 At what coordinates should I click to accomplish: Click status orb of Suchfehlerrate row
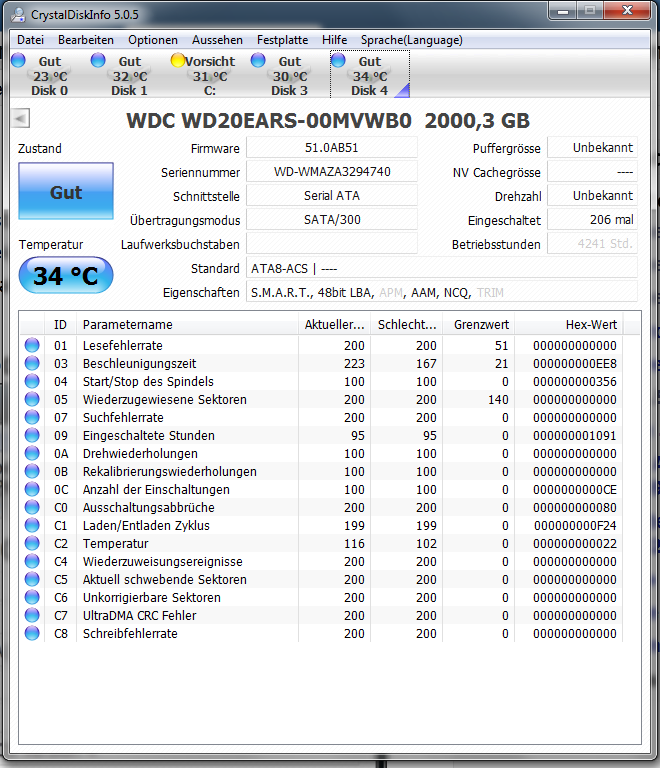tap(32, 417)
